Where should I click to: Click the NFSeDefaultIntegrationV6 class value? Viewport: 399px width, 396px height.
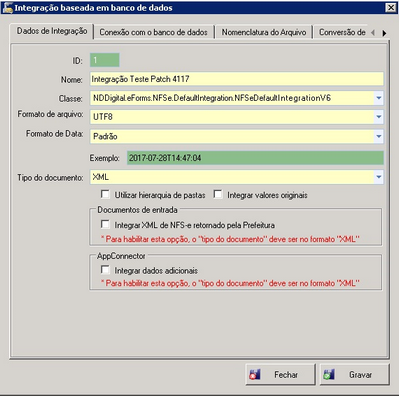tap(212, 98)
